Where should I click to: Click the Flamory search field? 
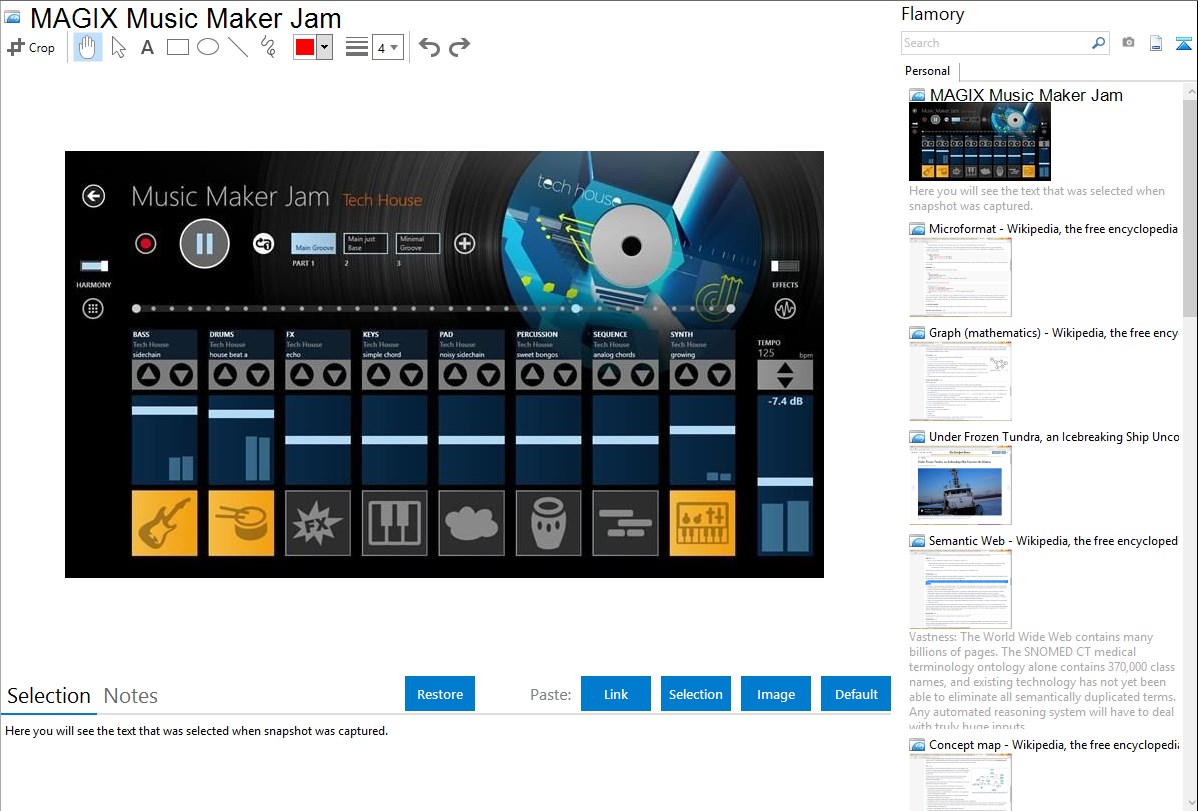tap(996, 43)
